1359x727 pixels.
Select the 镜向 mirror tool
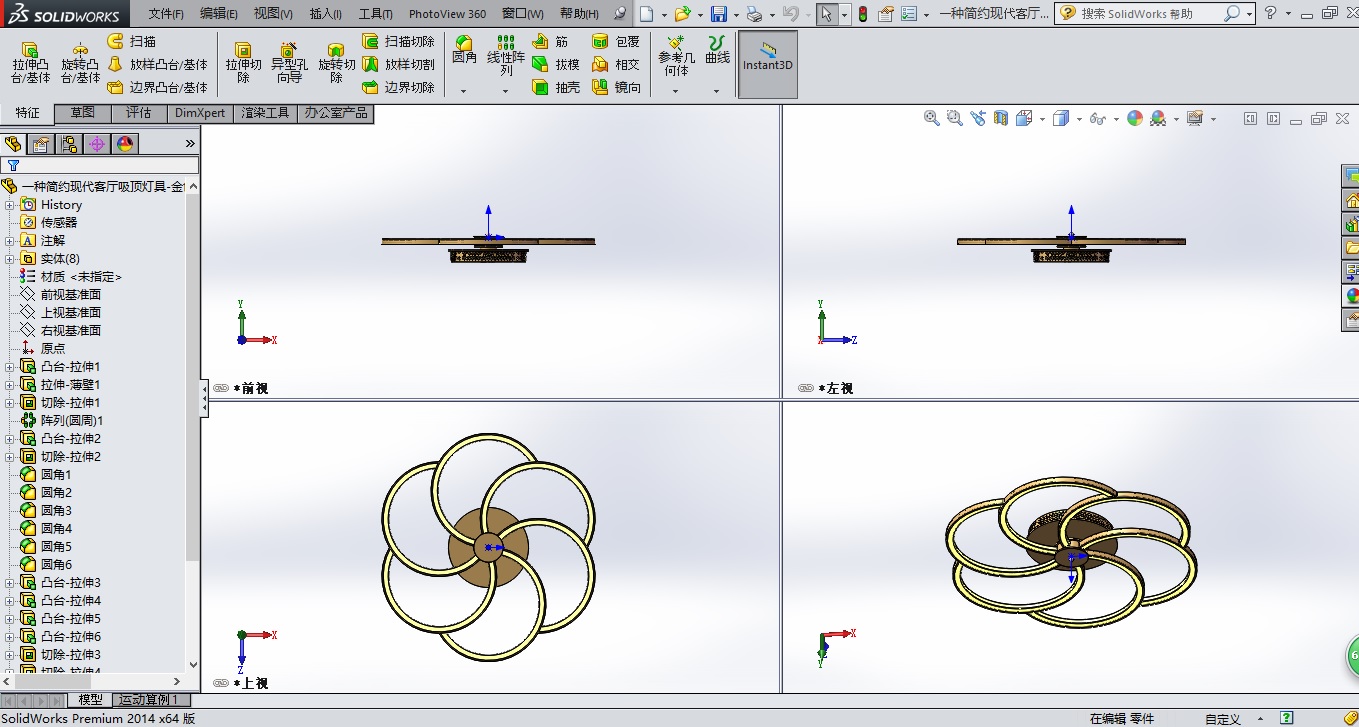point(616,87)
